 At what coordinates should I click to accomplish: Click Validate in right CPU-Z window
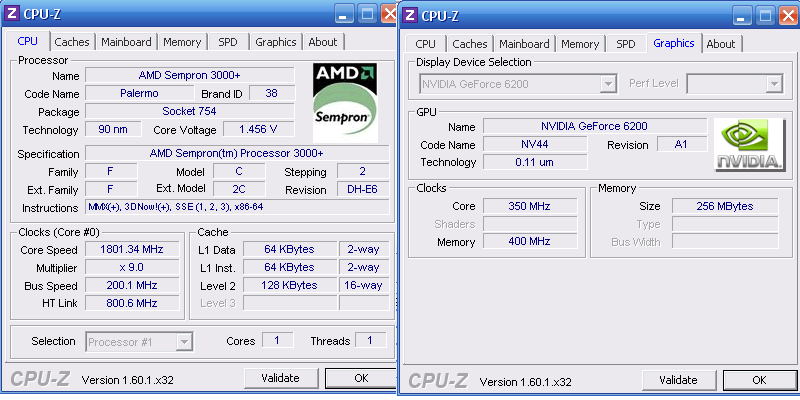678,380
